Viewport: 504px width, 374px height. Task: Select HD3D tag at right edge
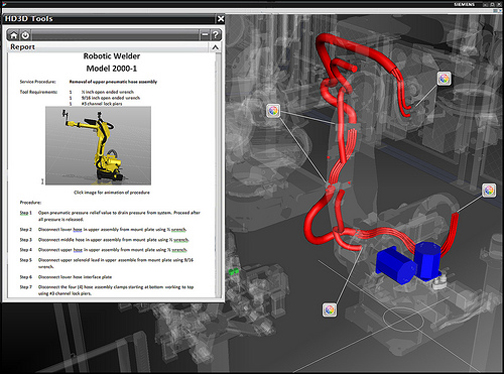click(x=489, y=190)
